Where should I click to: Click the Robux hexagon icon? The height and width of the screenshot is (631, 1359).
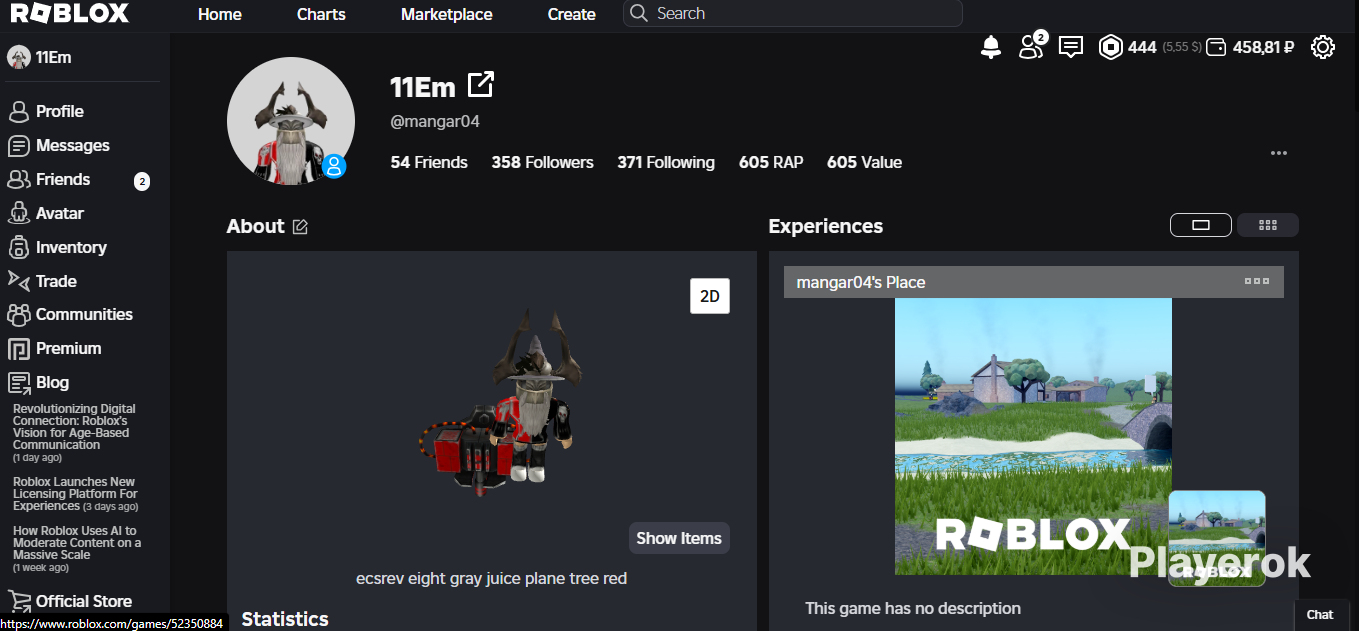click(1110, 47)
